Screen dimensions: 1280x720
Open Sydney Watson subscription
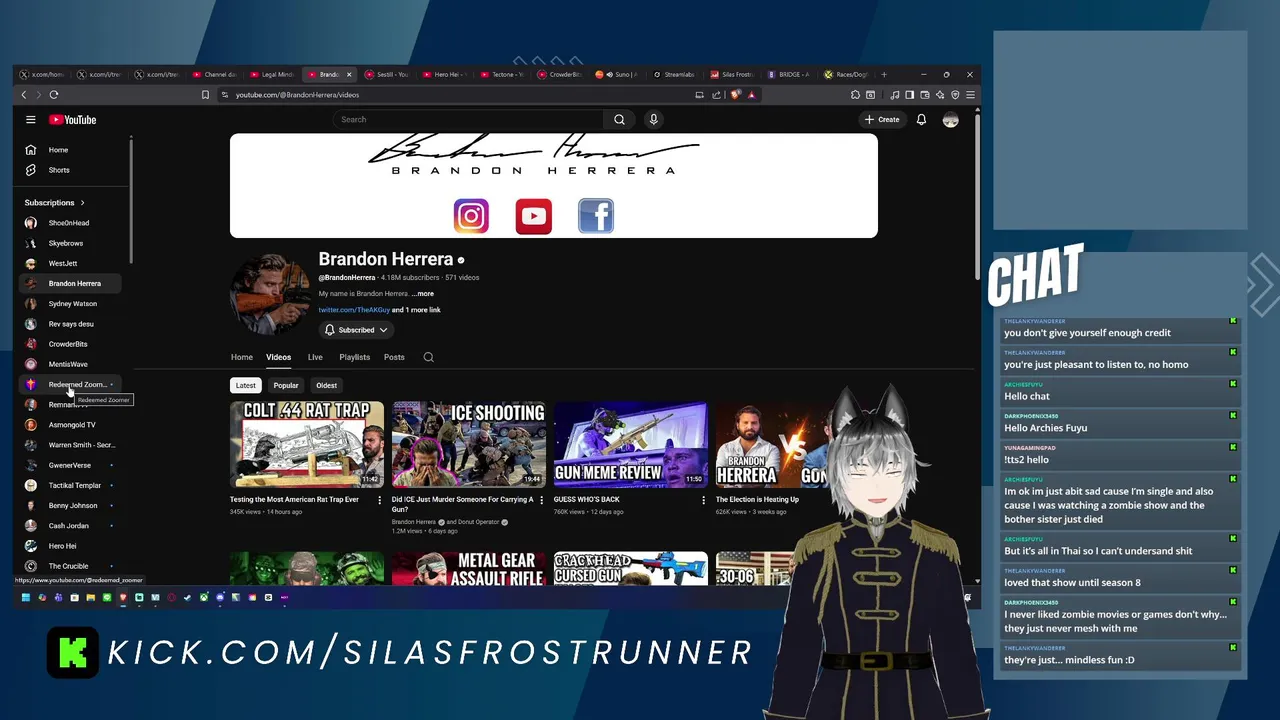click(x=72, y=304)
